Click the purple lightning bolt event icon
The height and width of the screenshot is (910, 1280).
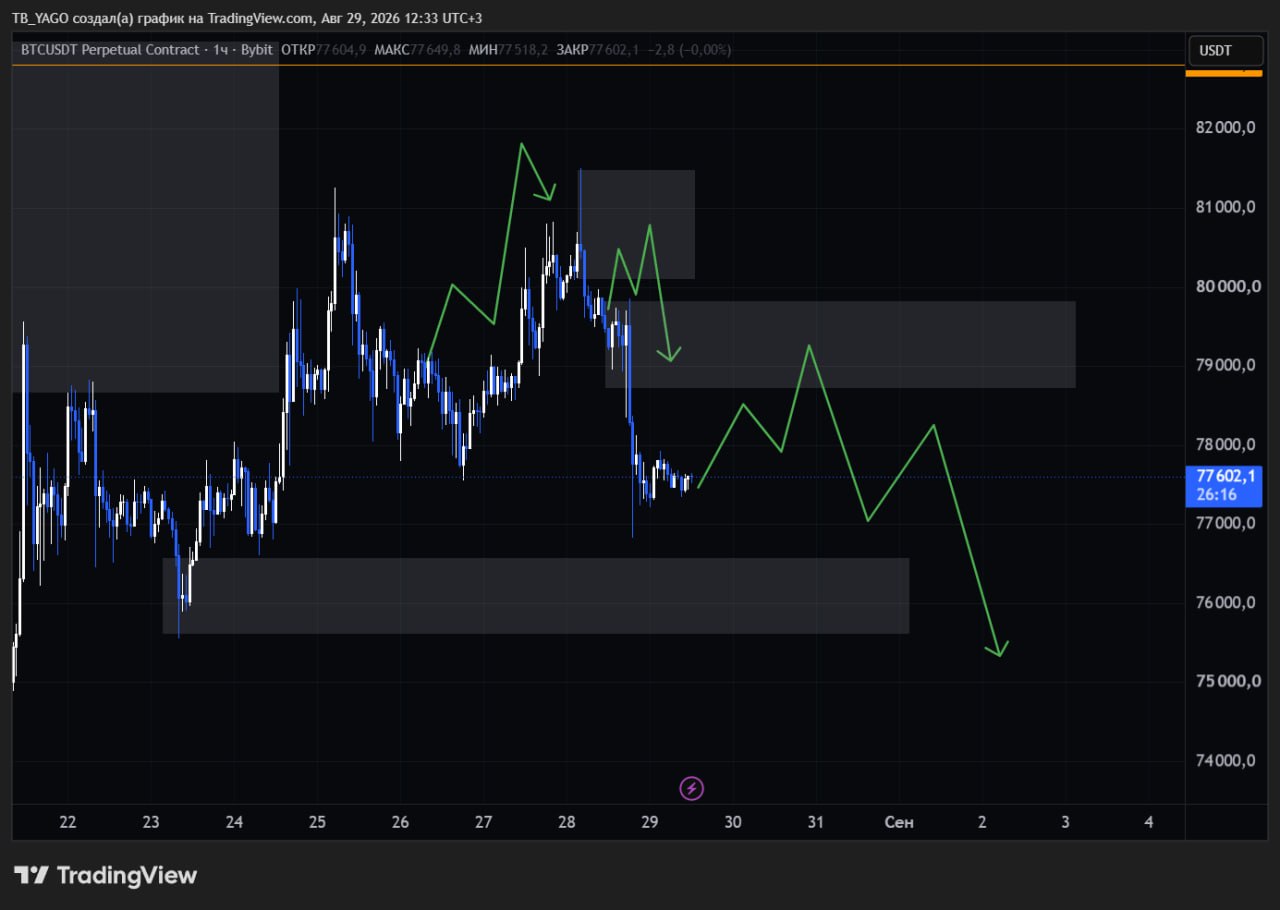[x=692, y=788]
